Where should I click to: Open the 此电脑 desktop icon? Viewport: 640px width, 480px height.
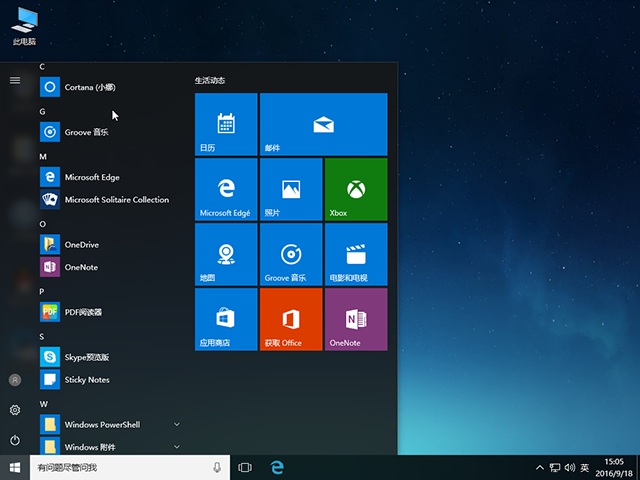coord(22,24)
